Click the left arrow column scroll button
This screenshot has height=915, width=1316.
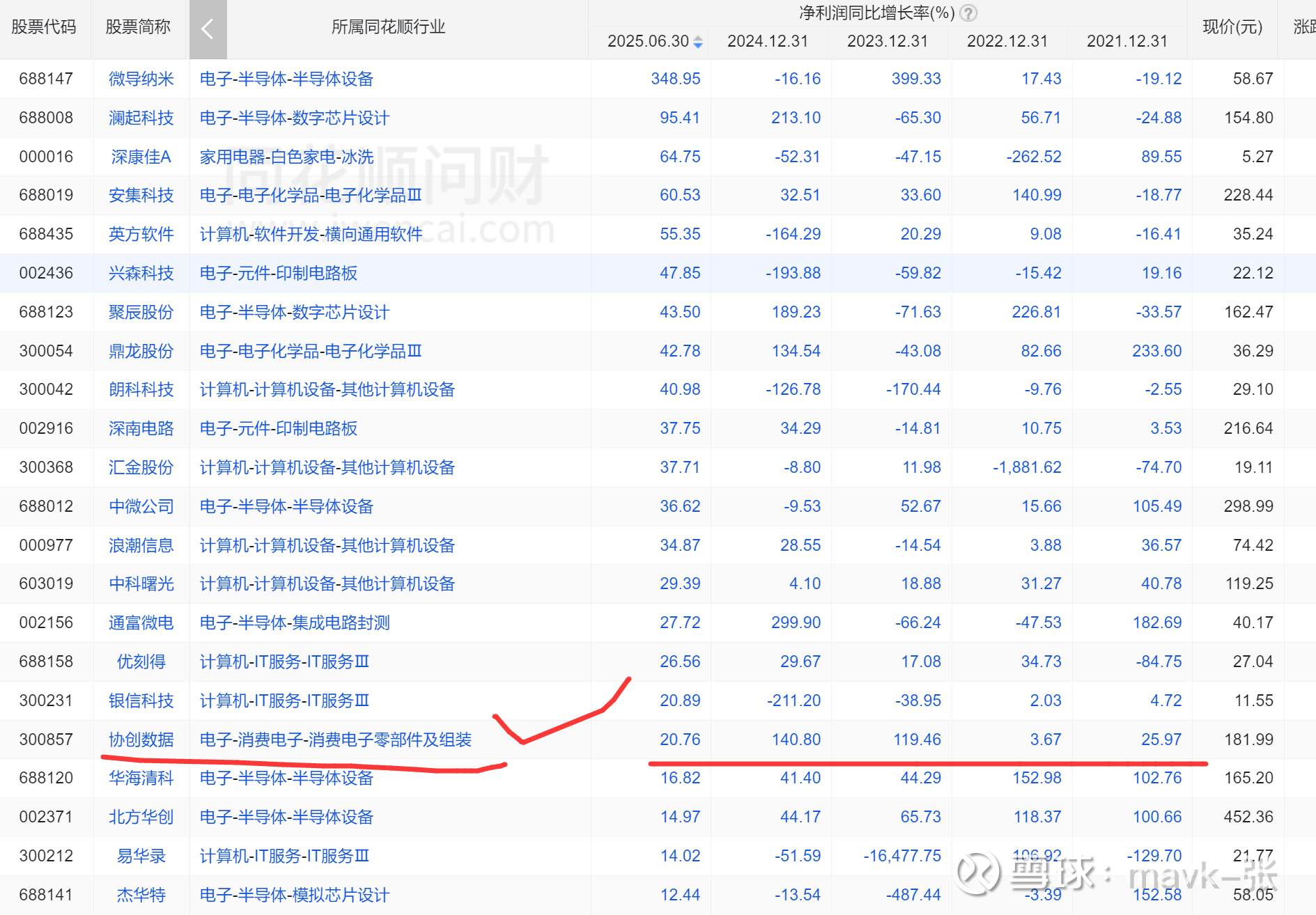tap(208, 29)
